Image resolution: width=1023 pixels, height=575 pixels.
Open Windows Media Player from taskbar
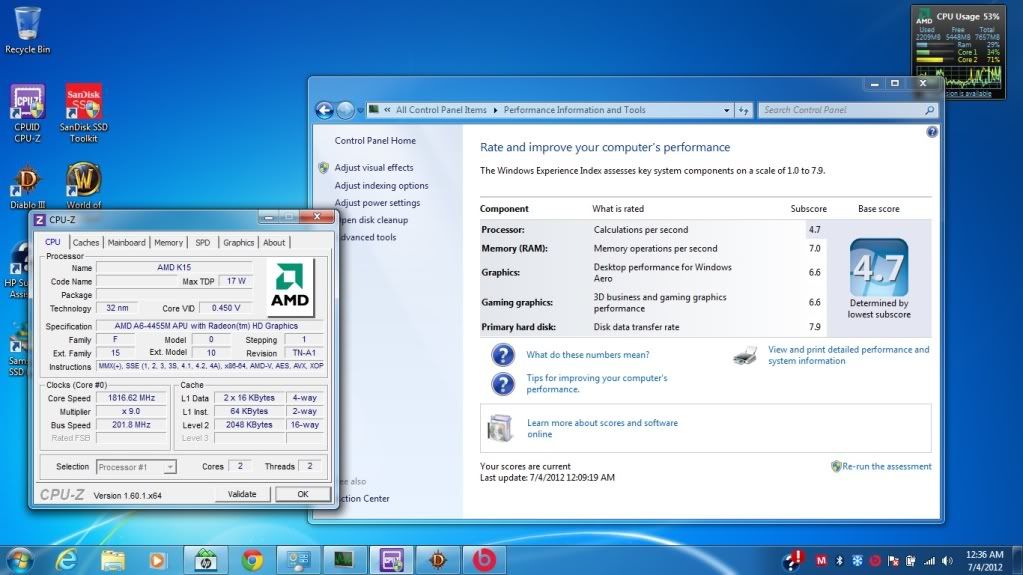[157, 561]
